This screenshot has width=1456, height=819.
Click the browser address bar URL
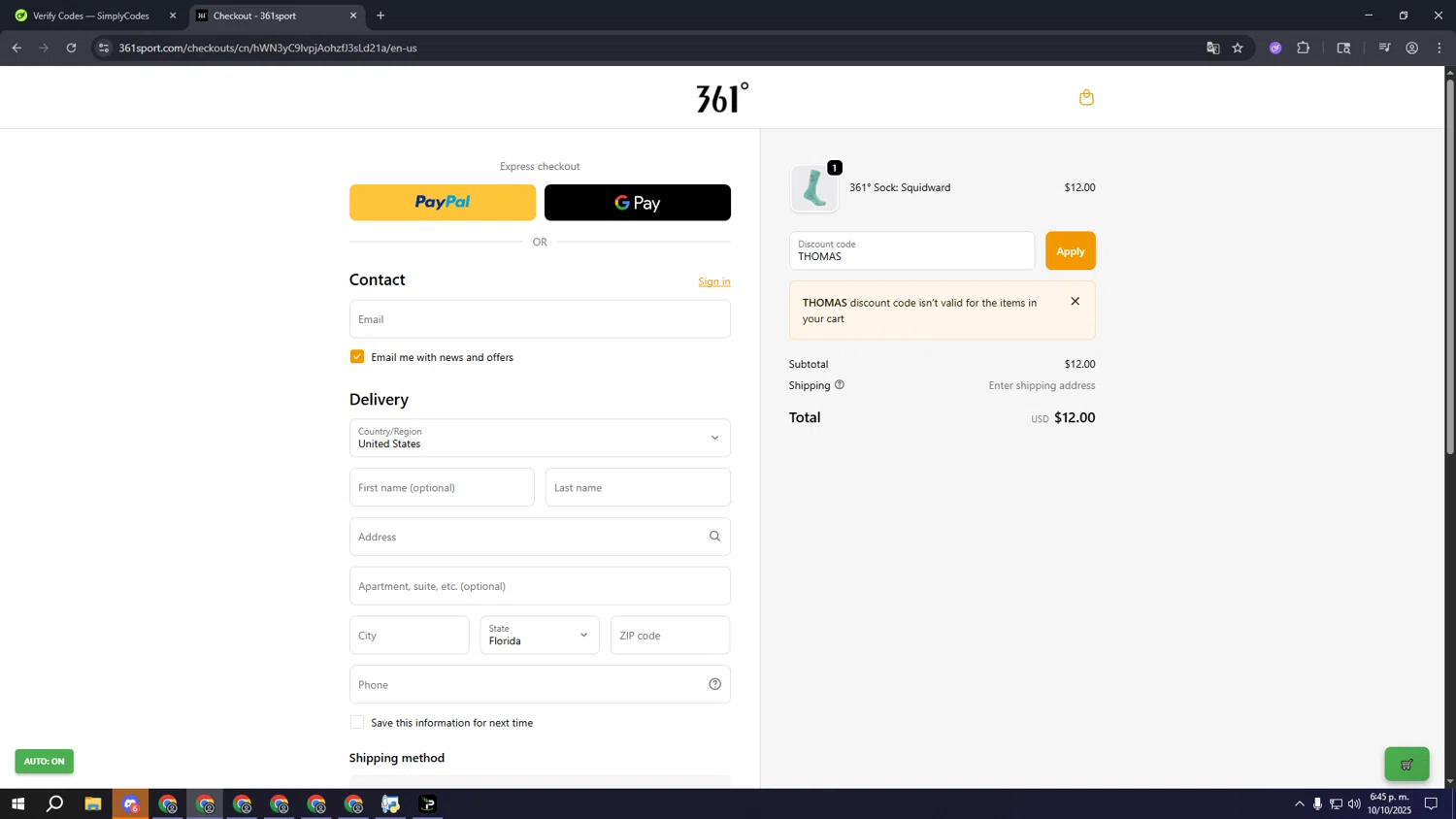point(268,48)
